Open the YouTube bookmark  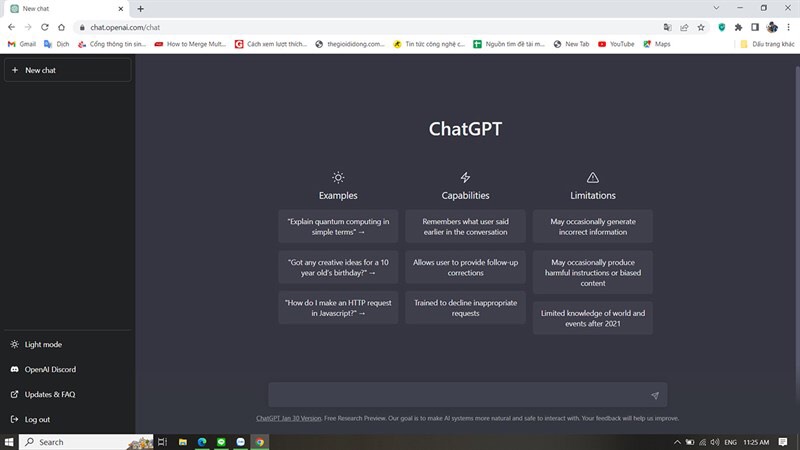(616, 44)
